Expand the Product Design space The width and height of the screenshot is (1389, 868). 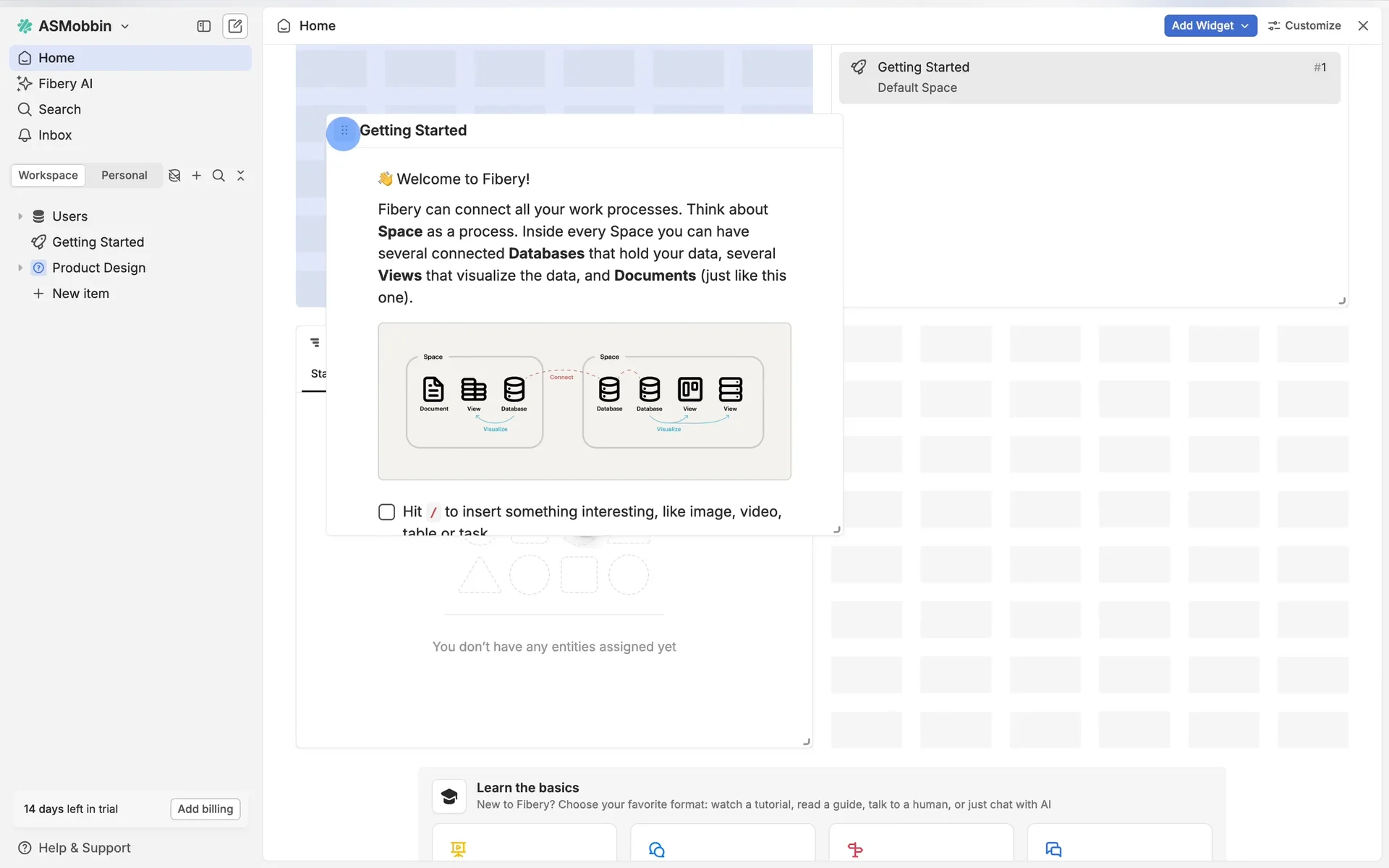pos(20,268)
